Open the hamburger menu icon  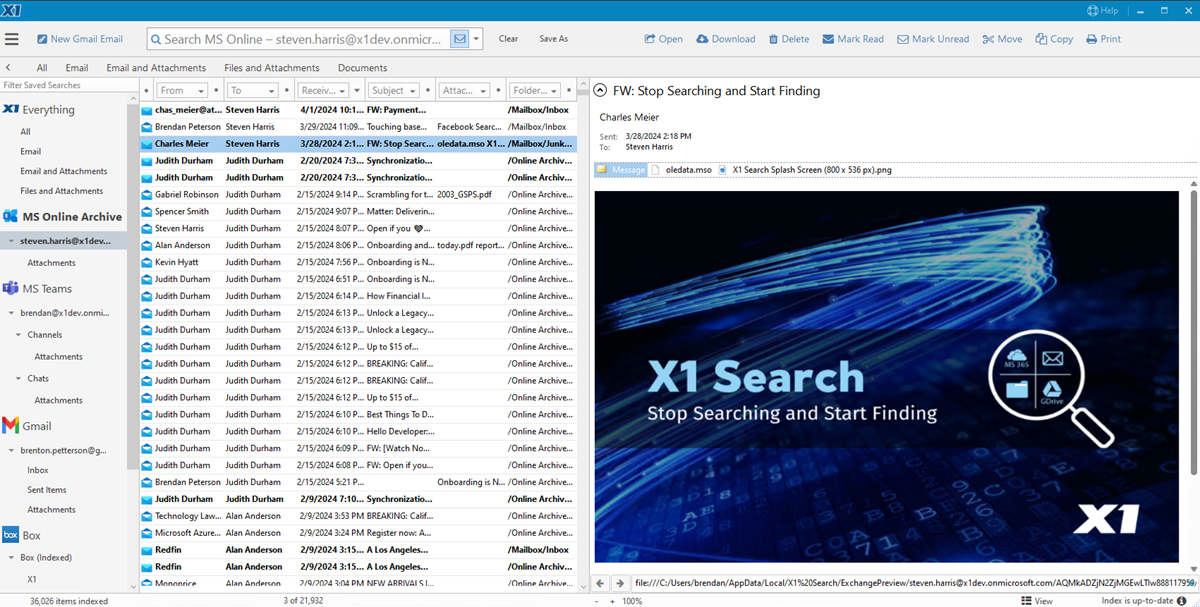click(x=12, y=39)
